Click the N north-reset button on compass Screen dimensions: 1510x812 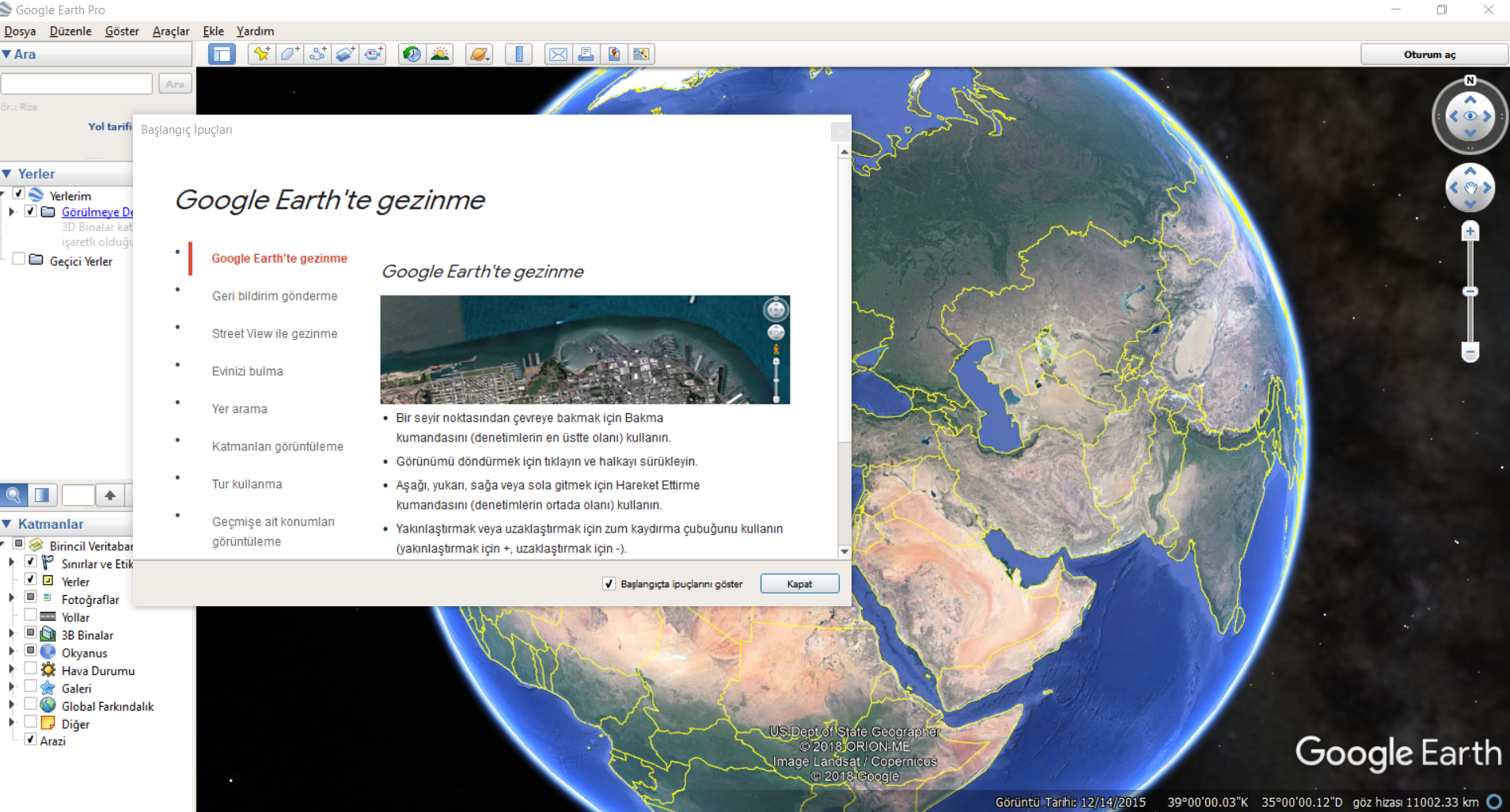(x=1470, y=80)
